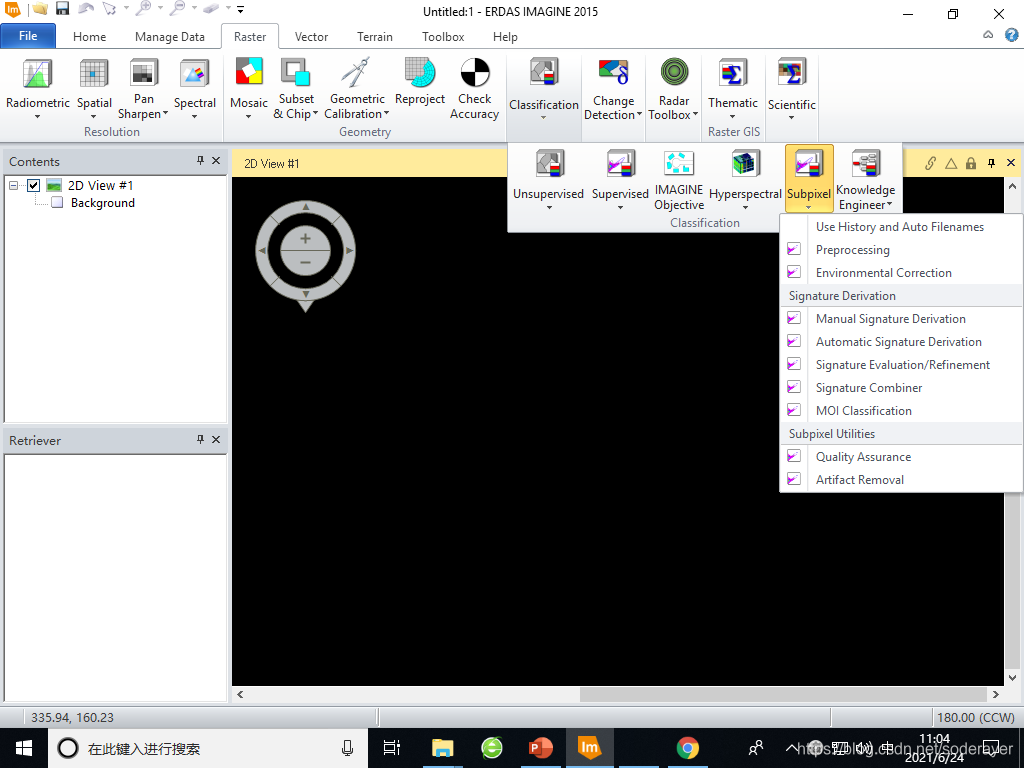The height and width of the screenshot is (768, 1024).
Task: Select MOI Classification entry
Action: coord(901,410)
